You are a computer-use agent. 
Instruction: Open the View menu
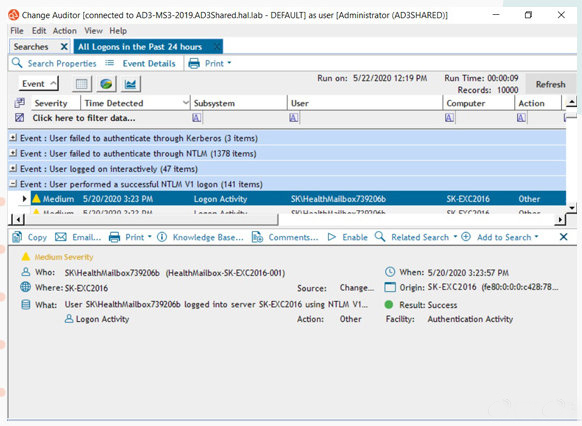(x=93, y=31)
